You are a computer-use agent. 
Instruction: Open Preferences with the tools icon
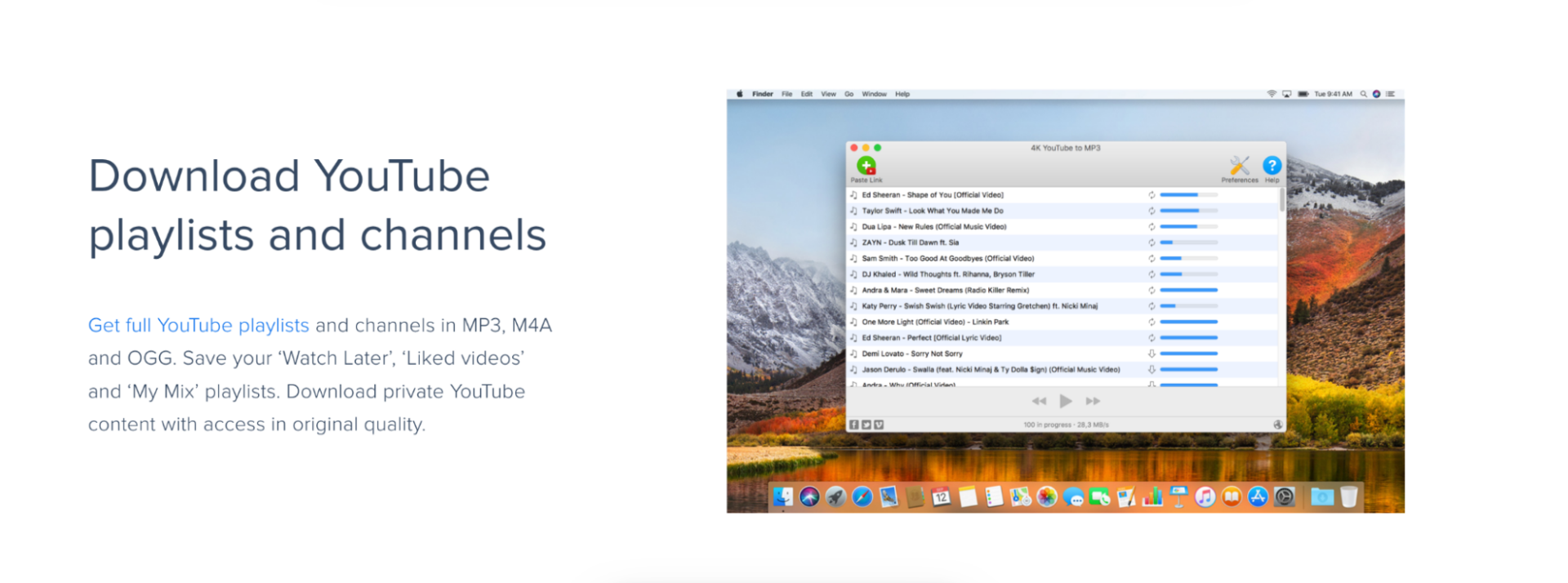(x=1239, y=166)
